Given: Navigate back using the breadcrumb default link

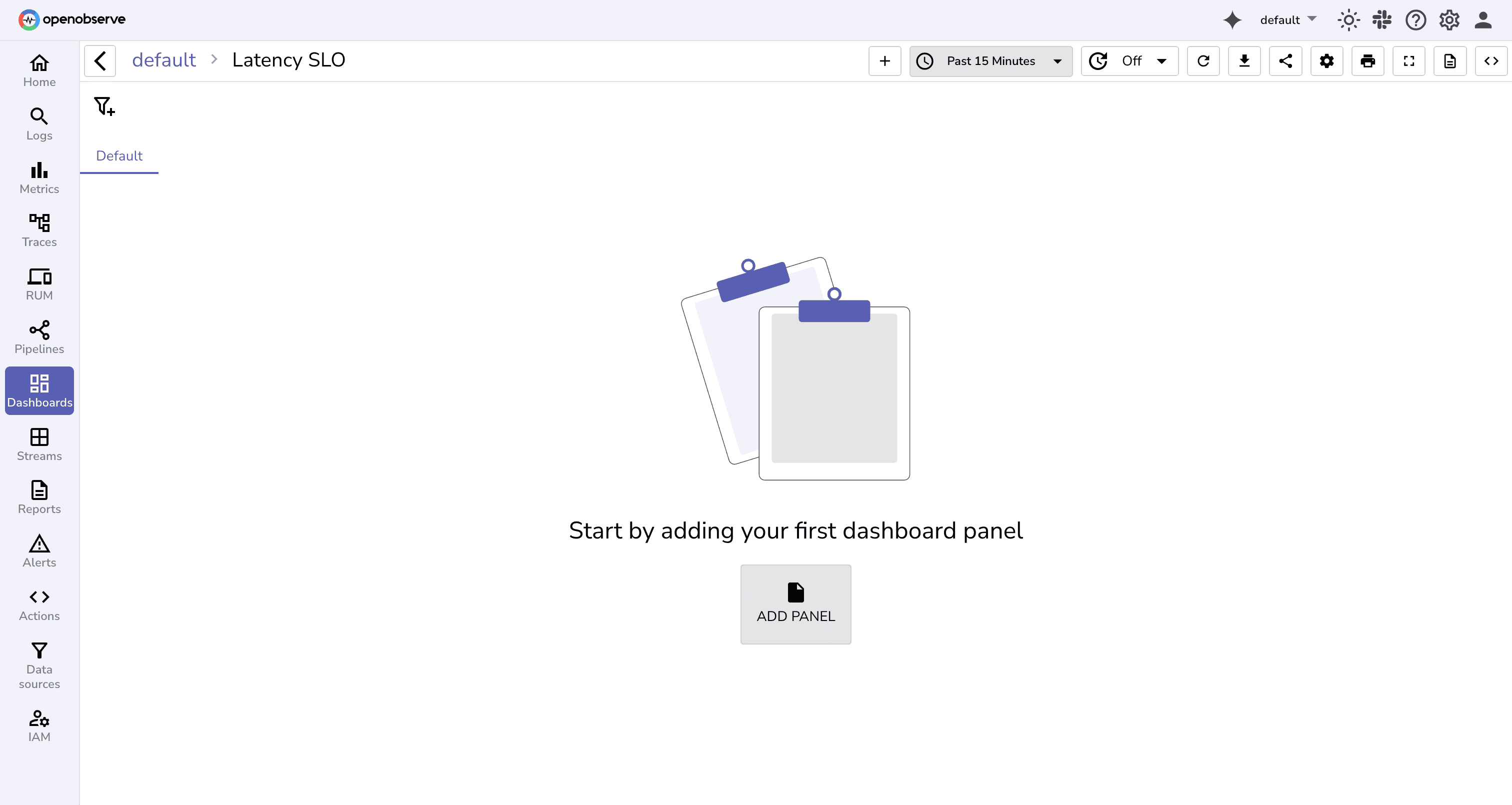Looking at the screenshot, I should (164, 59).
